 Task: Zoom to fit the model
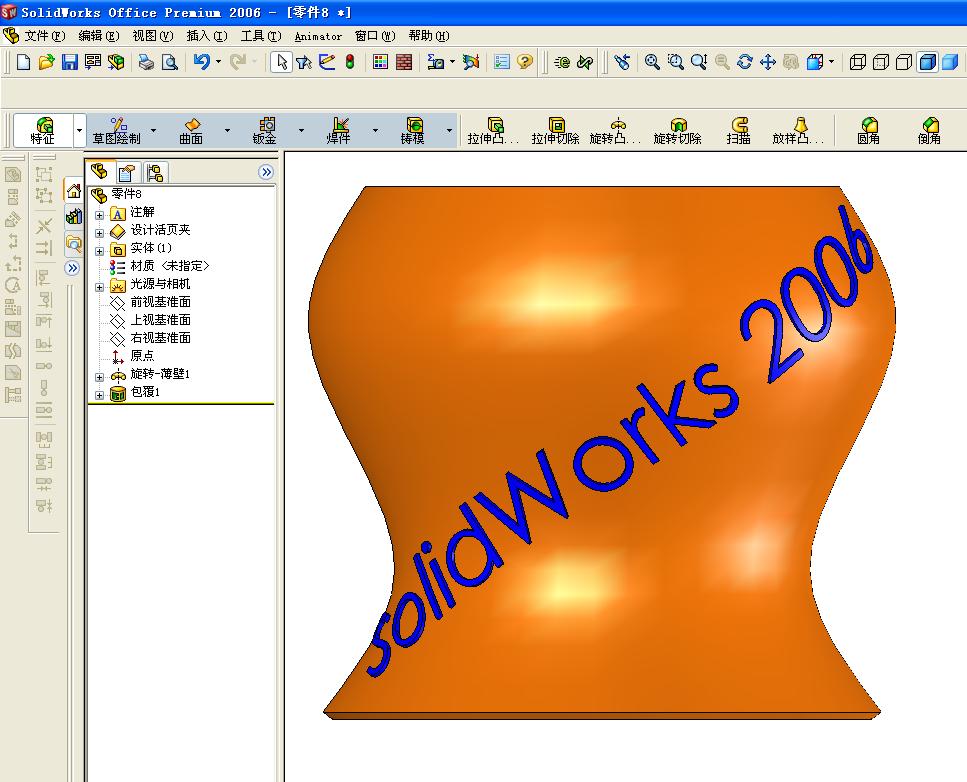(652, 62)
